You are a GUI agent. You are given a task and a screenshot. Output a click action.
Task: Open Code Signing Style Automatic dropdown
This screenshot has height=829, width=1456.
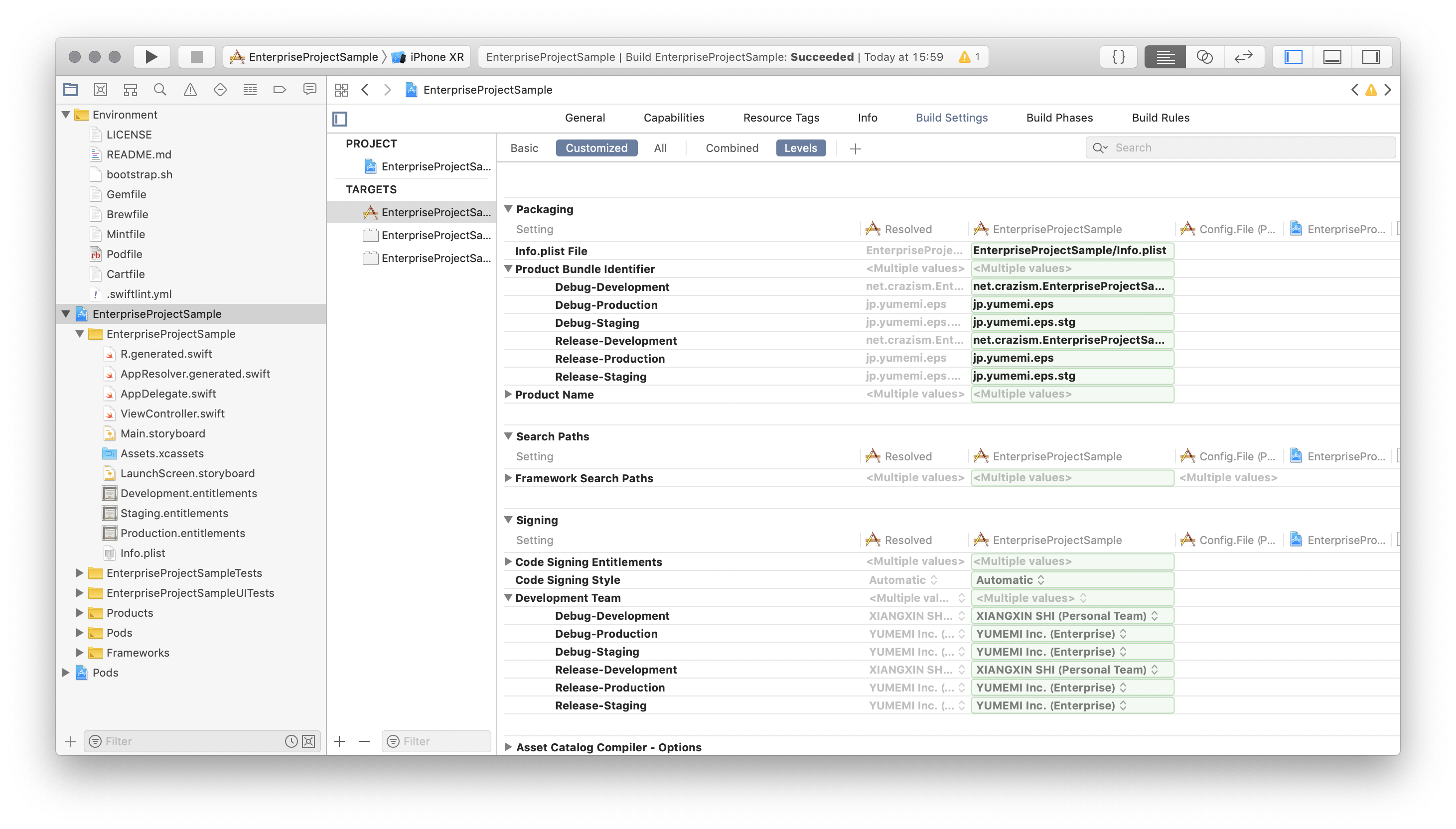(1072, 579)
